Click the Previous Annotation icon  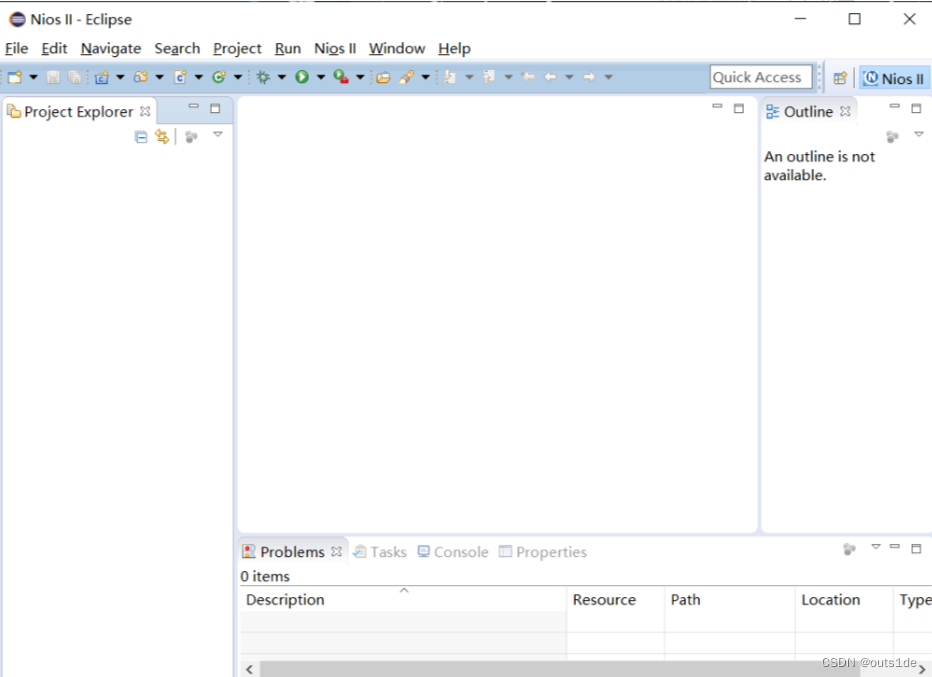click(x=489, y=77)
